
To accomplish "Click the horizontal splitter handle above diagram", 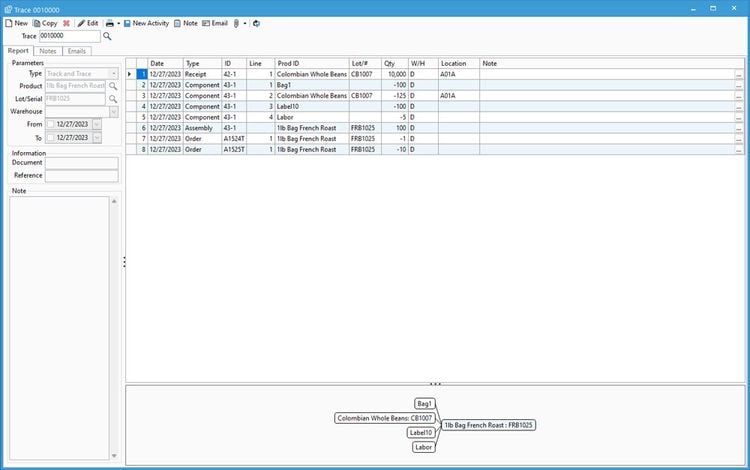I will (x=435, y=383).
